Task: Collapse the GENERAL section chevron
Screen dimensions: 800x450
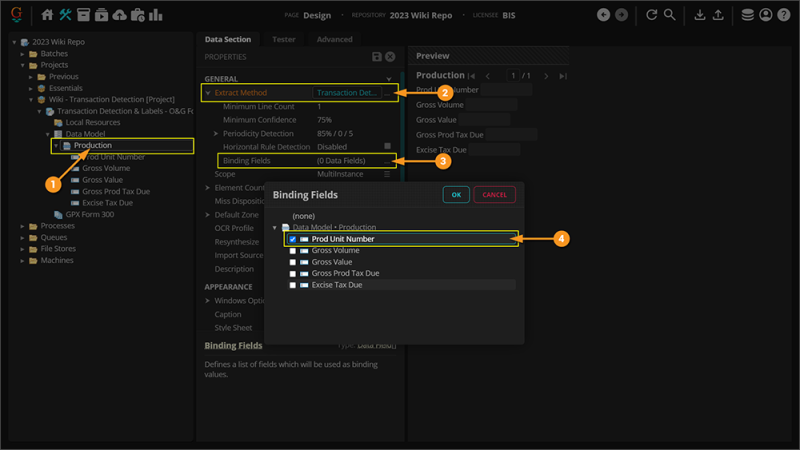Action: coord(389,79)
